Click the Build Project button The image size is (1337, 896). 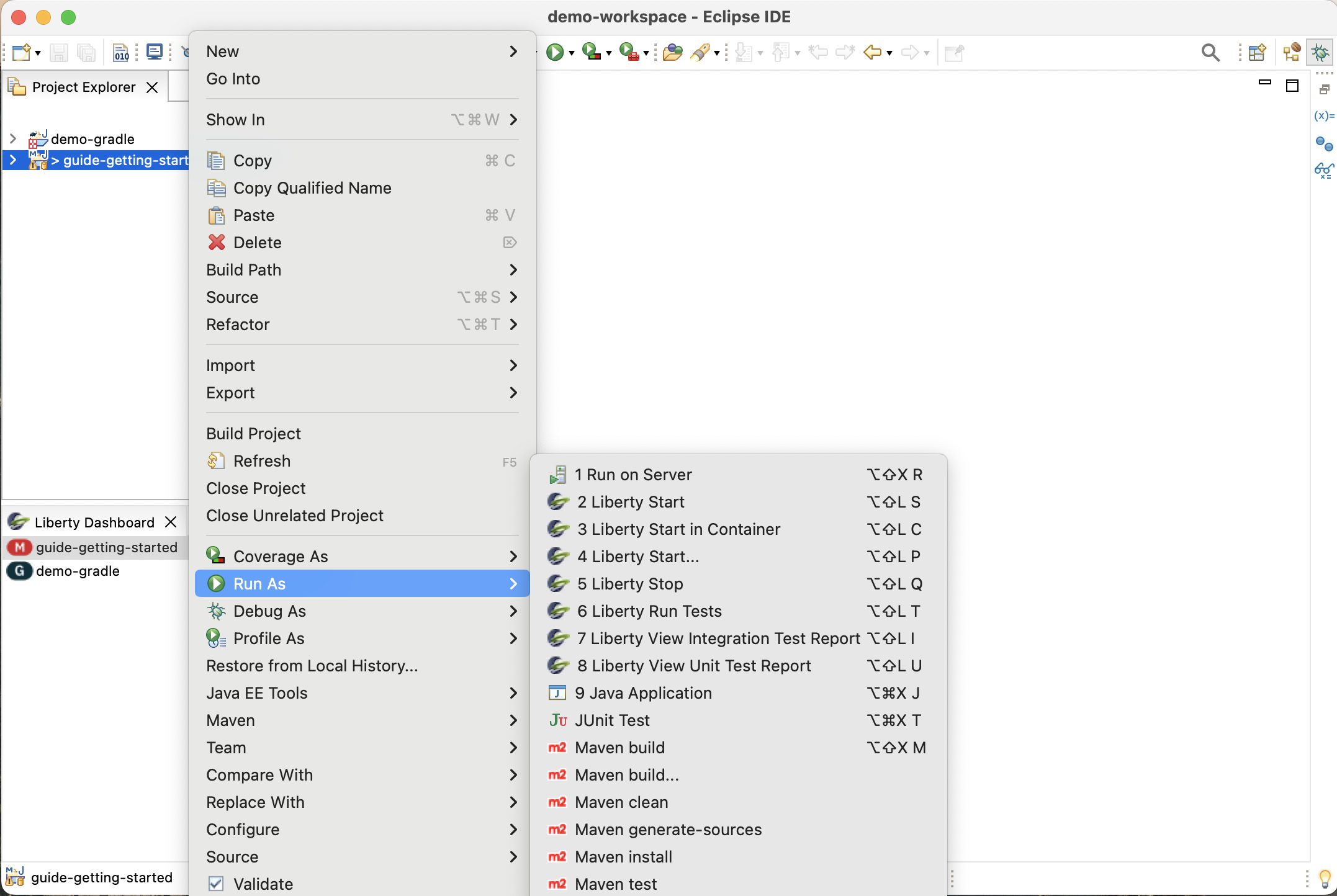(253, 433)
